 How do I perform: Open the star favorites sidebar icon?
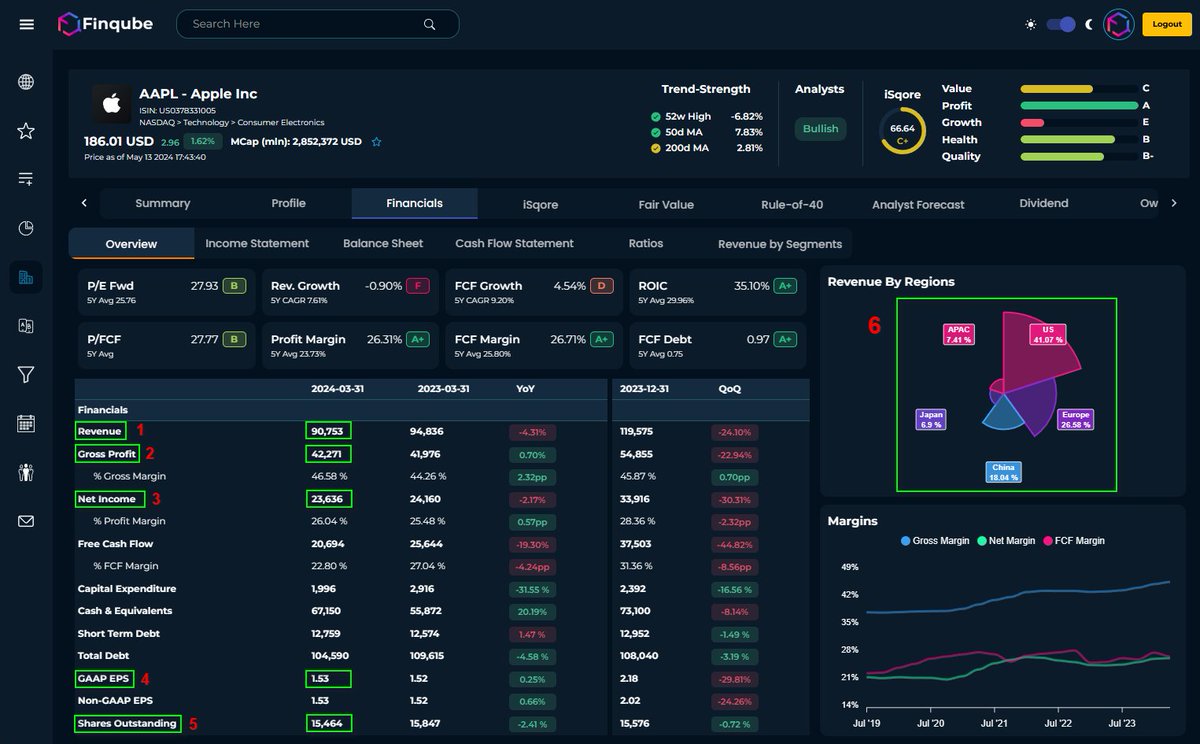(26, 131)
